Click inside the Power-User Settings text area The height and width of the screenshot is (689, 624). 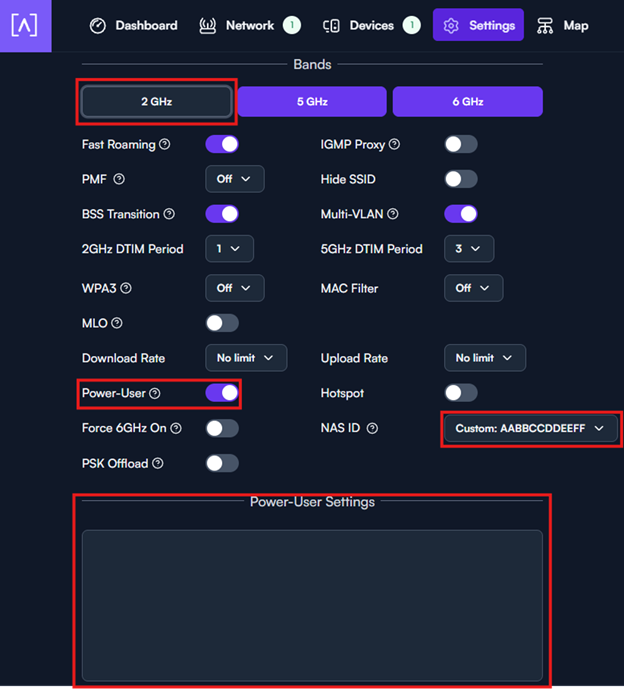312,606
